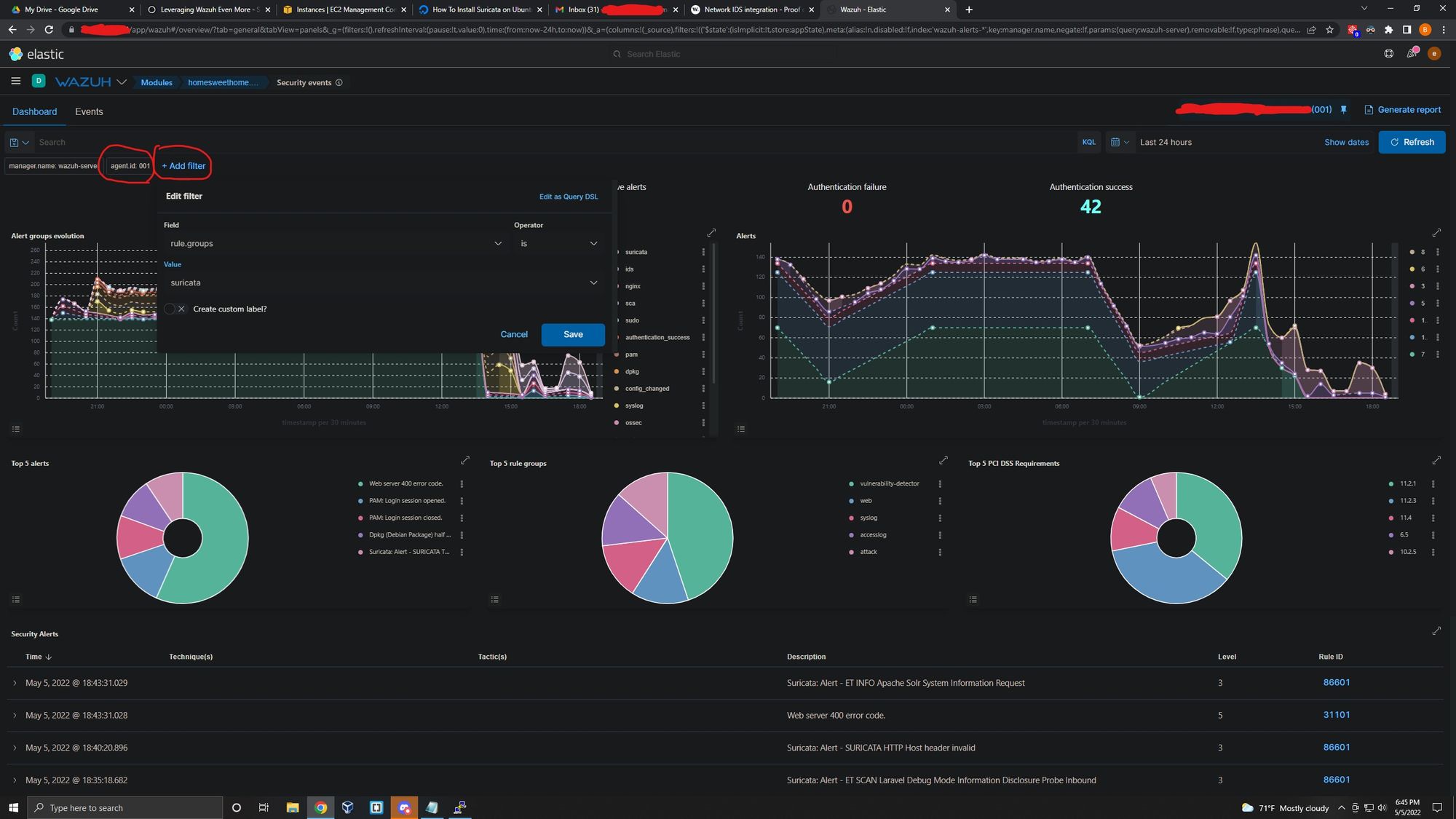Click the web legend color dot
Viewport: 1456px width, 819px height.
852,501
